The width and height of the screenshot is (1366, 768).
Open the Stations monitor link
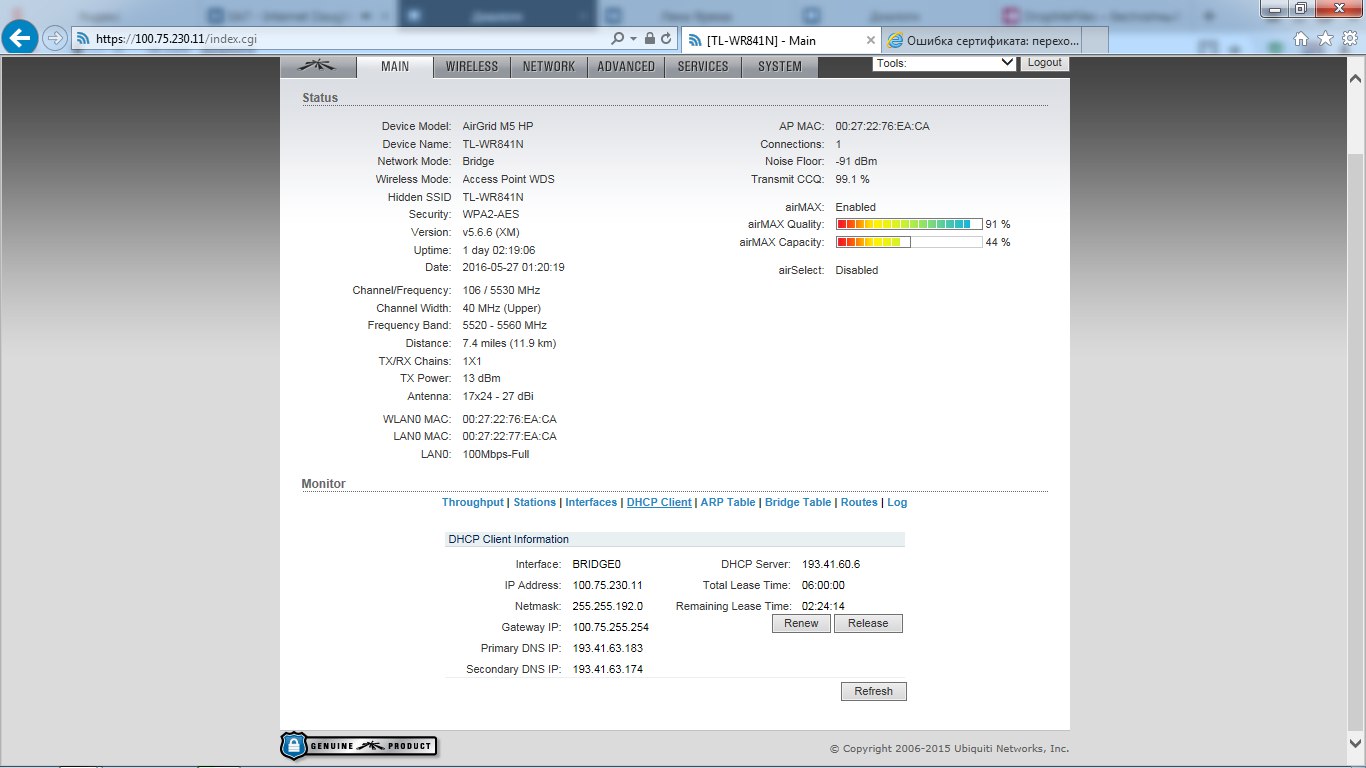(535, 502)
